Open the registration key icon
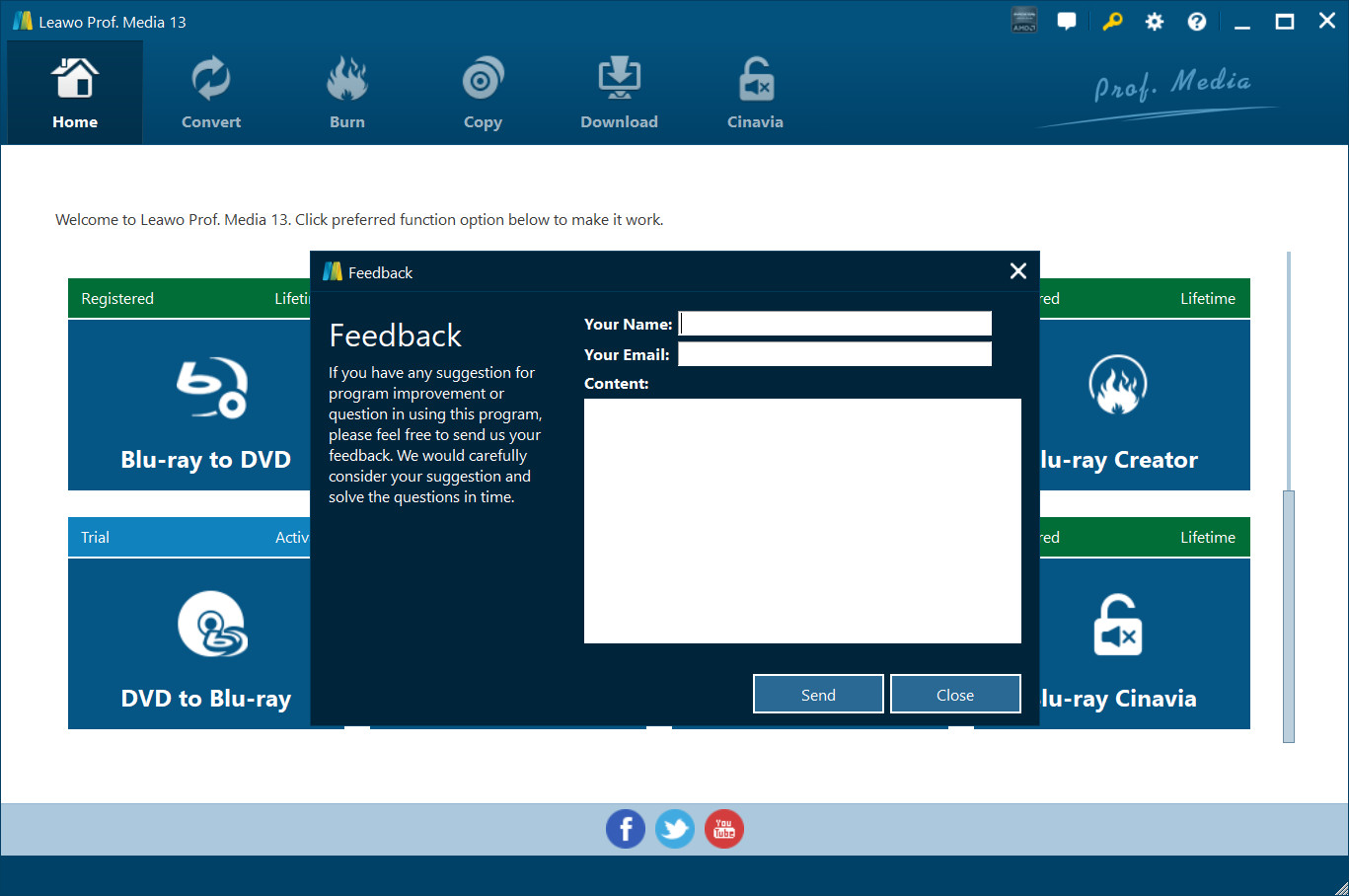 [1112, 22]
